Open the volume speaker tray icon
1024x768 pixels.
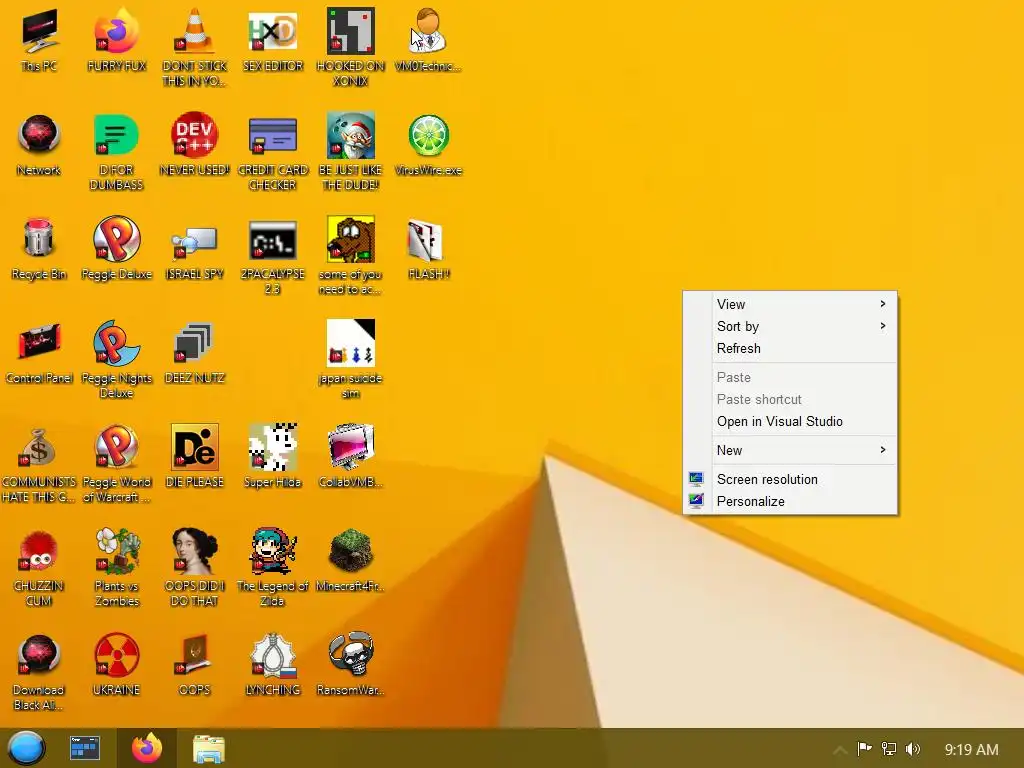pos(913,748)
